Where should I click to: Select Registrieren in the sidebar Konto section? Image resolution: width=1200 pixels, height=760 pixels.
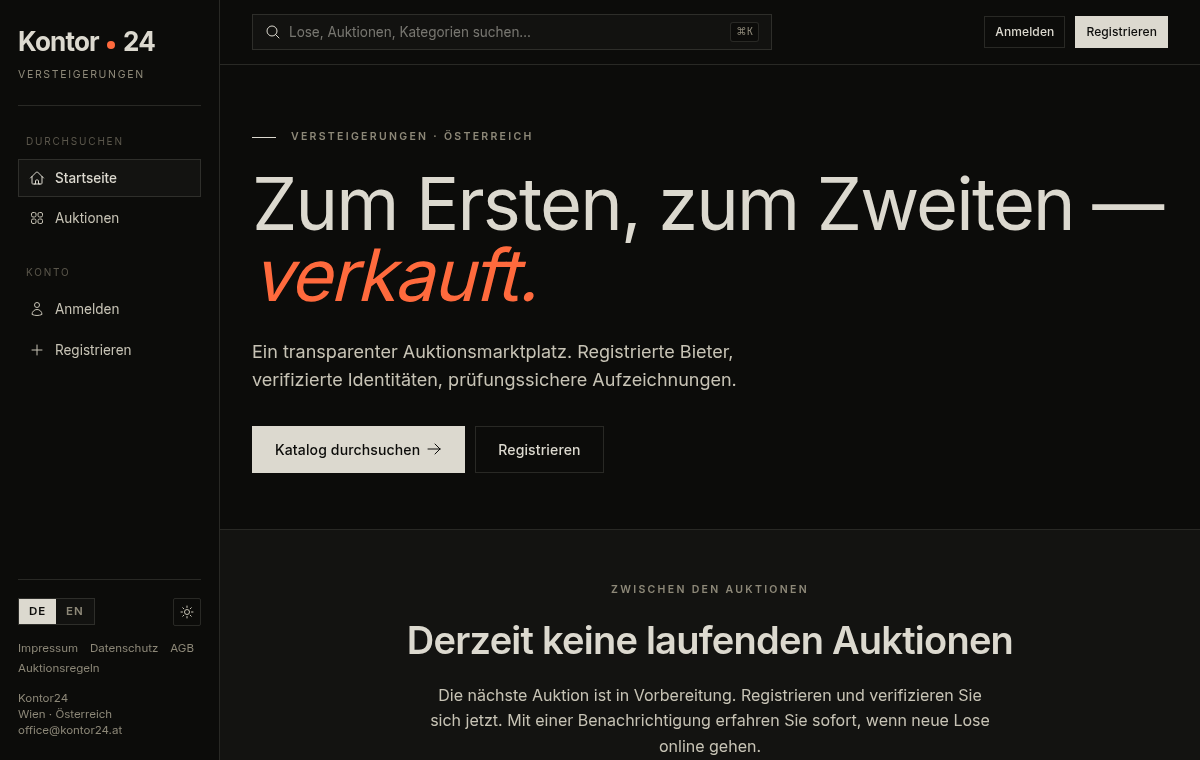click(109, 350)
